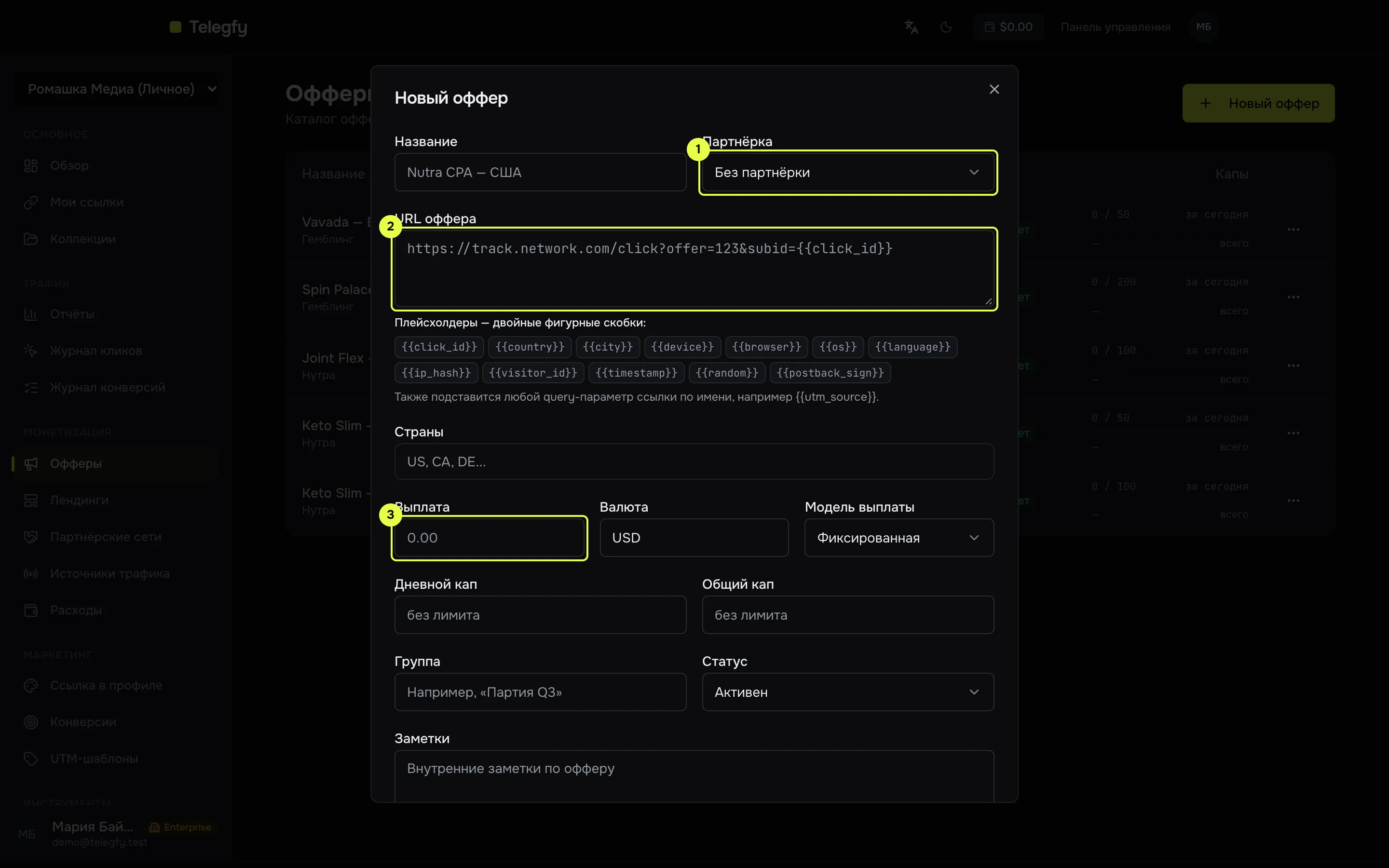Insert the {{country}} placeholder chip
This screenshot has width=1389, height=868.
(x=530, y=347)
